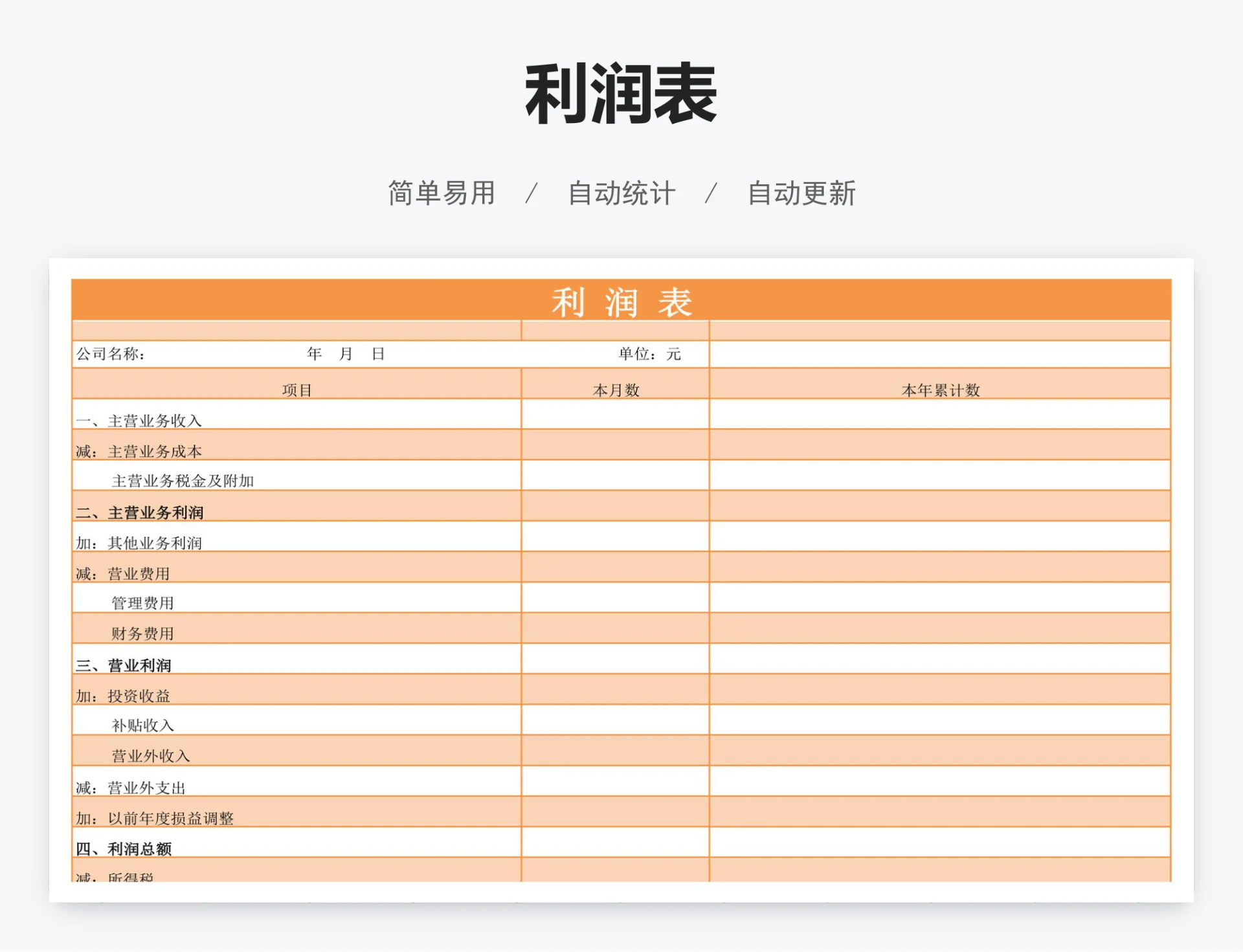Select the 减：营业费用 row

coord(123,571)
